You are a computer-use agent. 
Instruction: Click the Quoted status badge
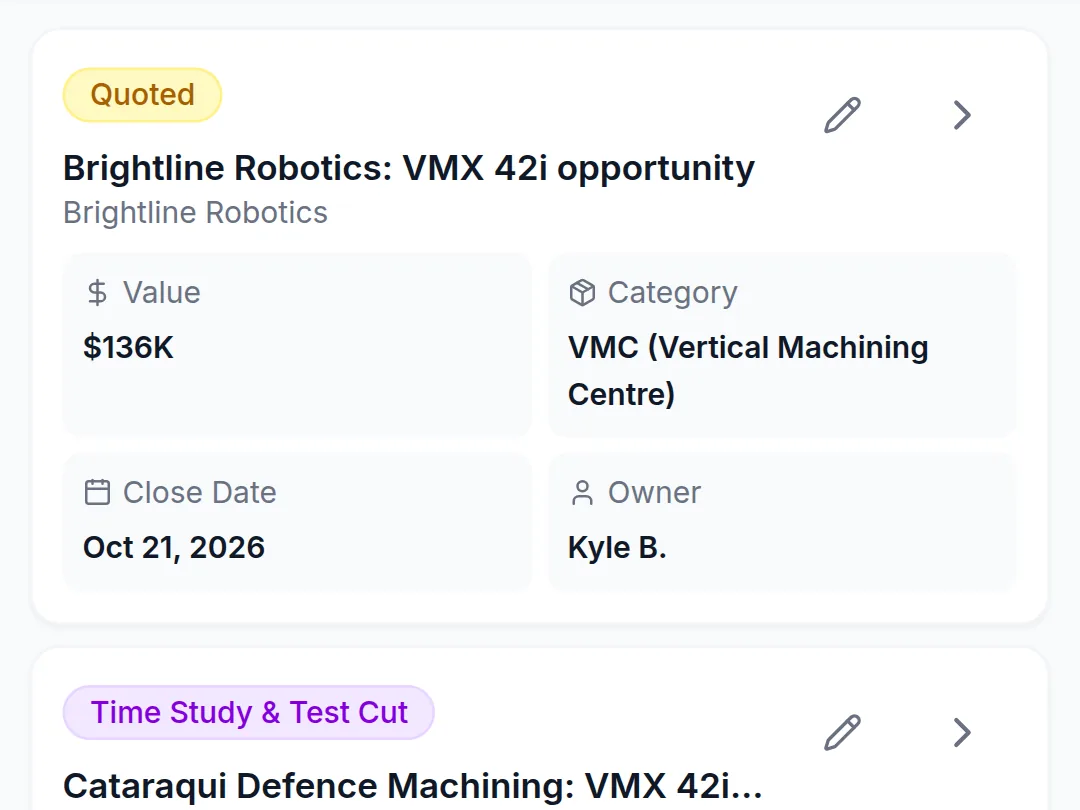point(143,95)
